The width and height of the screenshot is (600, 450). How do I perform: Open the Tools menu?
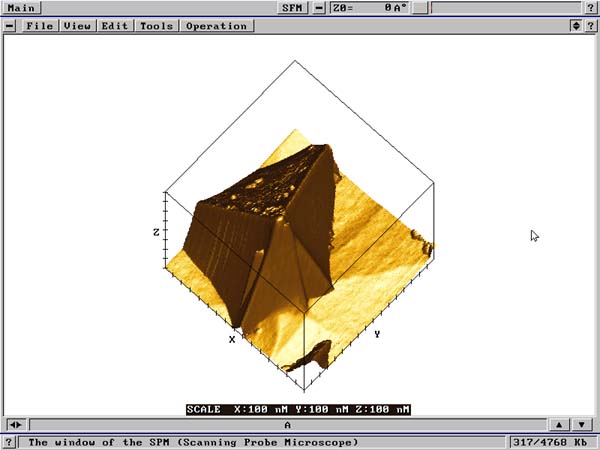pyautogui.click(x=156, y=26)
